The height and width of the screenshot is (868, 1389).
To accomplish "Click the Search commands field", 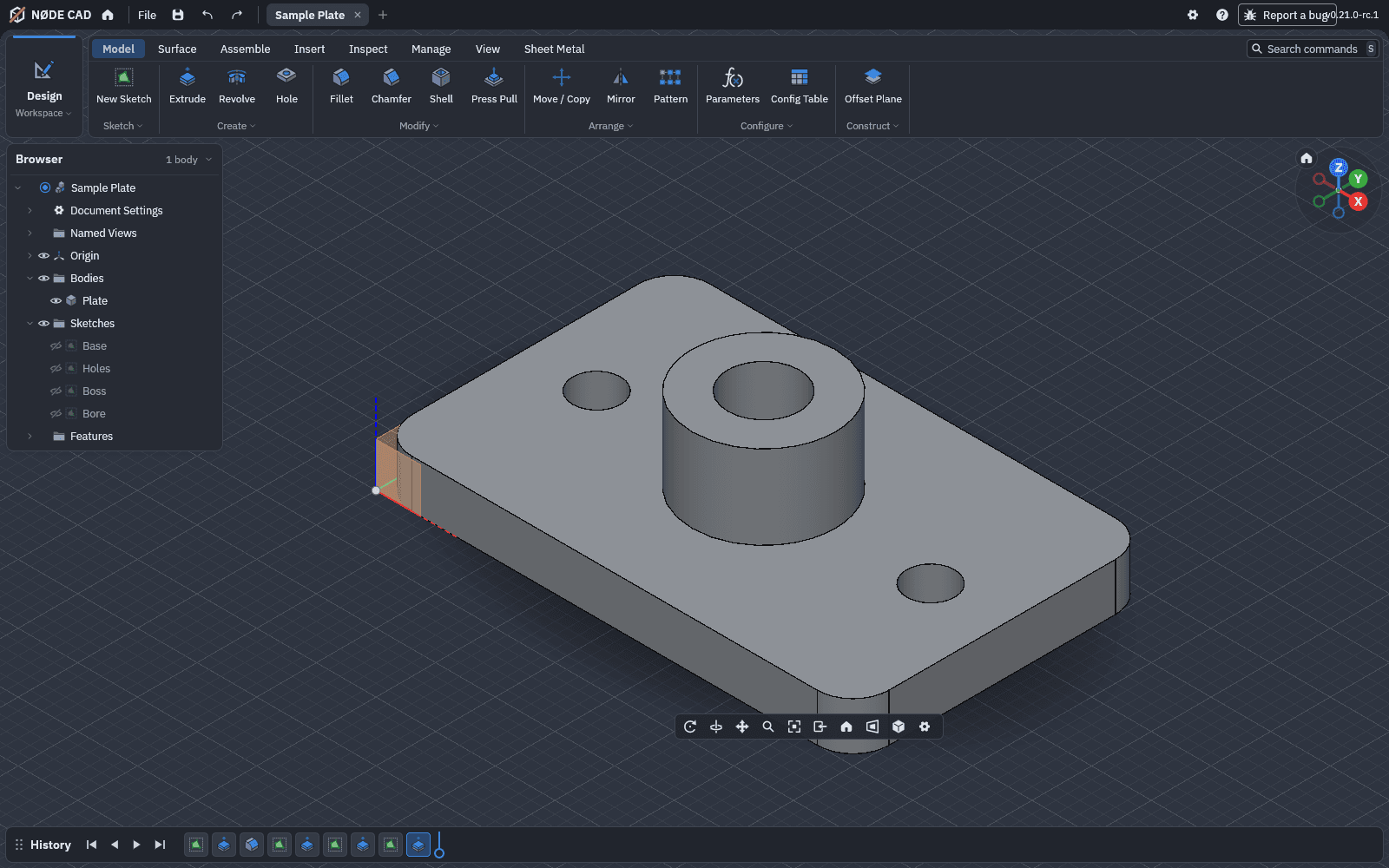I will click(x=1312, y=49).
